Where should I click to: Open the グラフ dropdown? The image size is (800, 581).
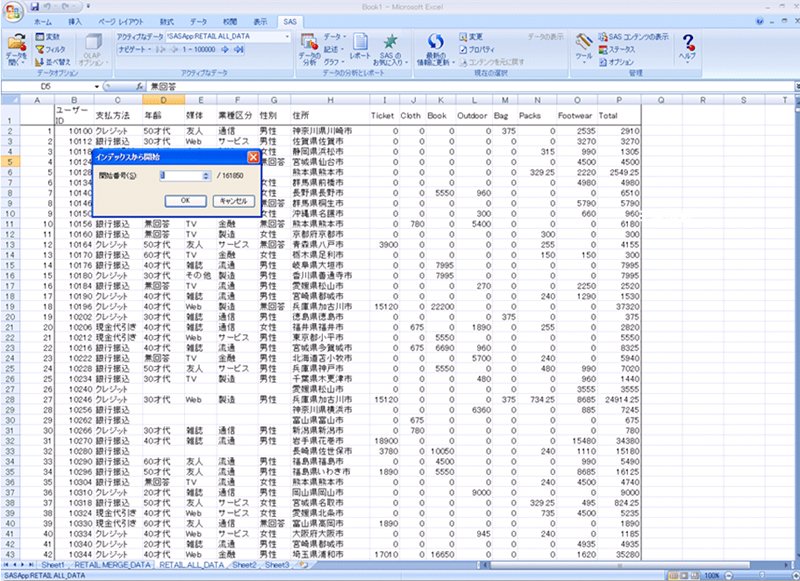click(x=334, y=62)
